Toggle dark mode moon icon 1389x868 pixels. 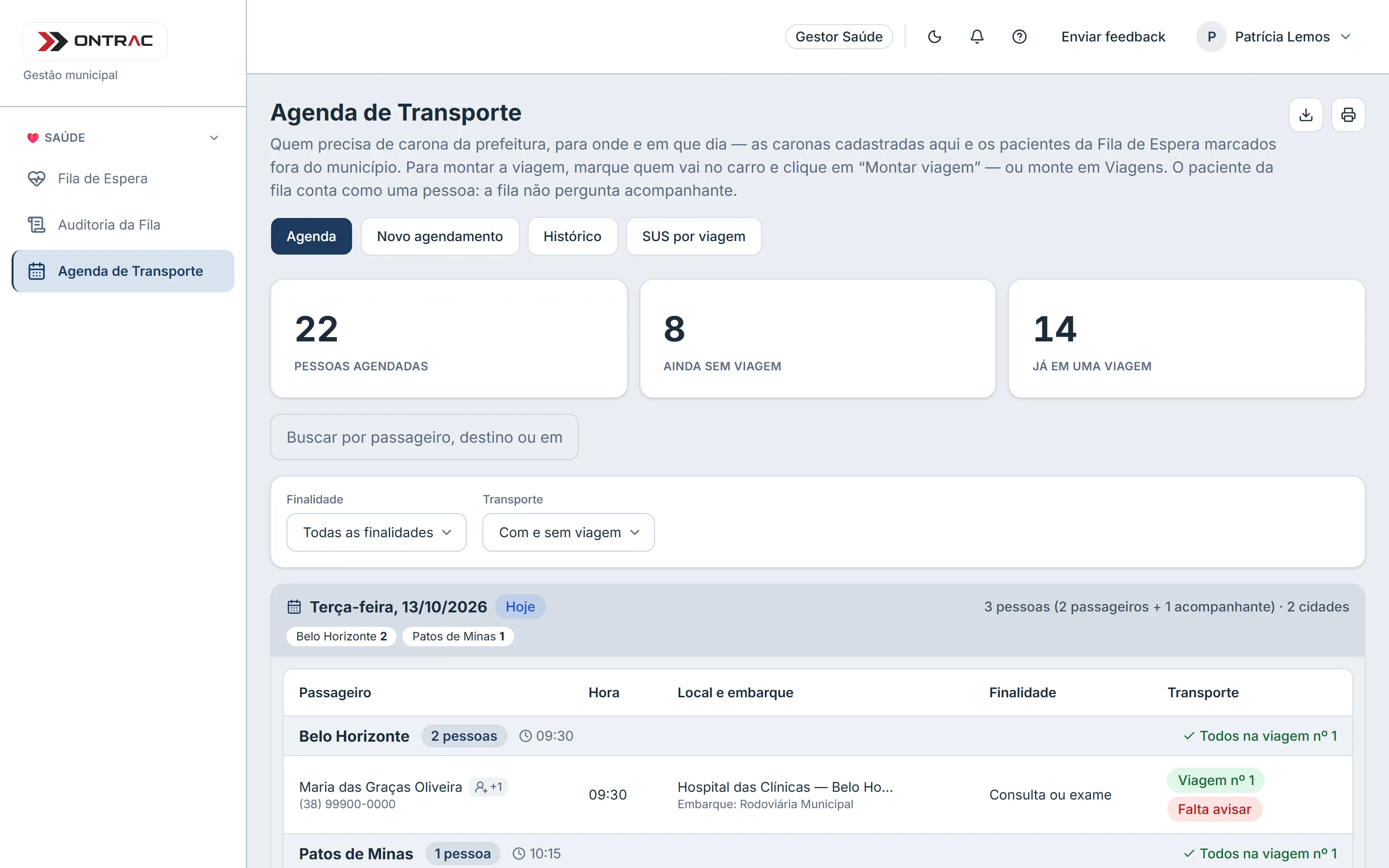point(934,37)
